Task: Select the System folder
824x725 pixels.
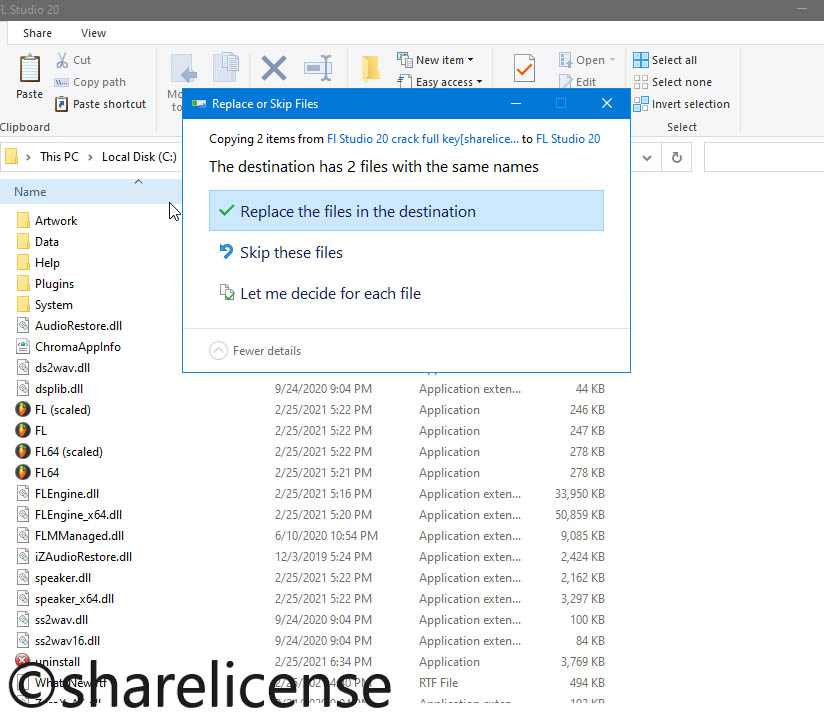Action: point(54,305)
